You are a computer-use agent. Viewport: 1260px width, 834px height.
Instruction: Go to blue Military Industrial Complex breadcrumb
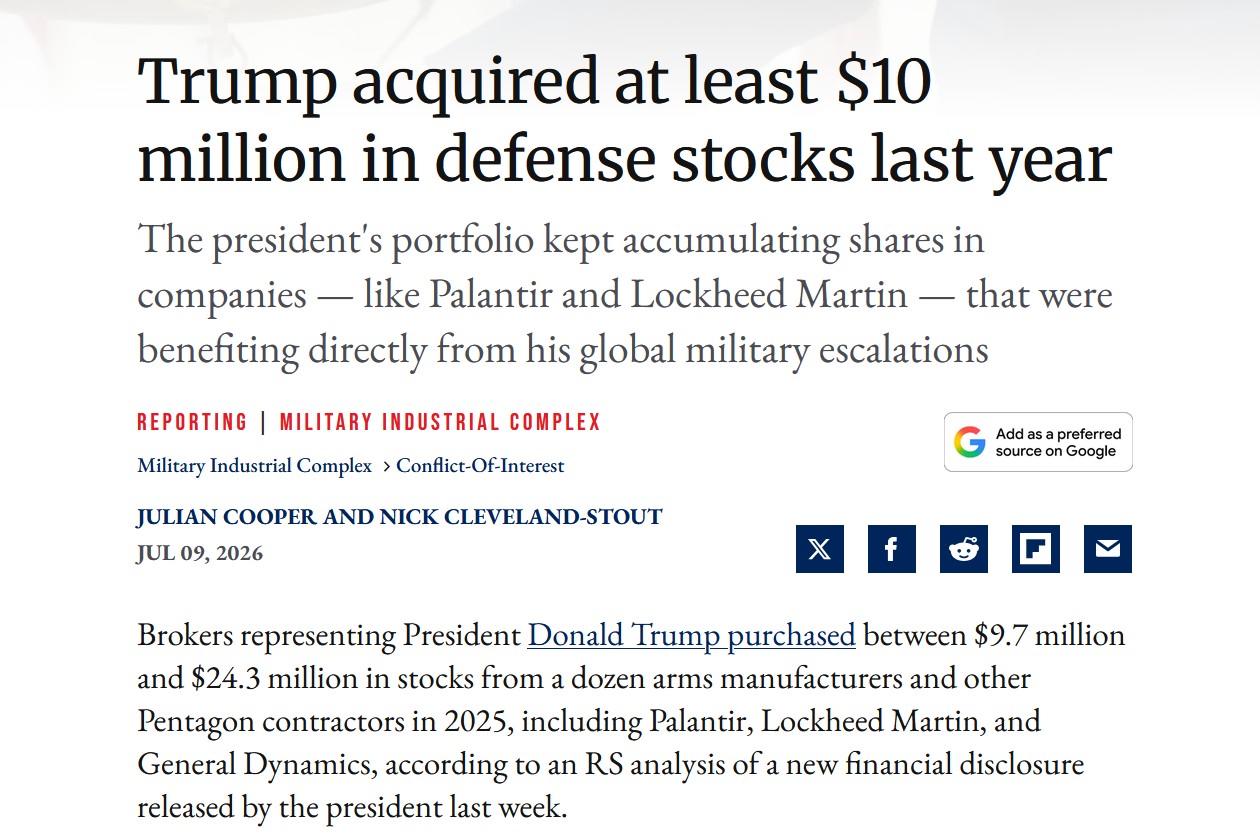coord(254,466)
